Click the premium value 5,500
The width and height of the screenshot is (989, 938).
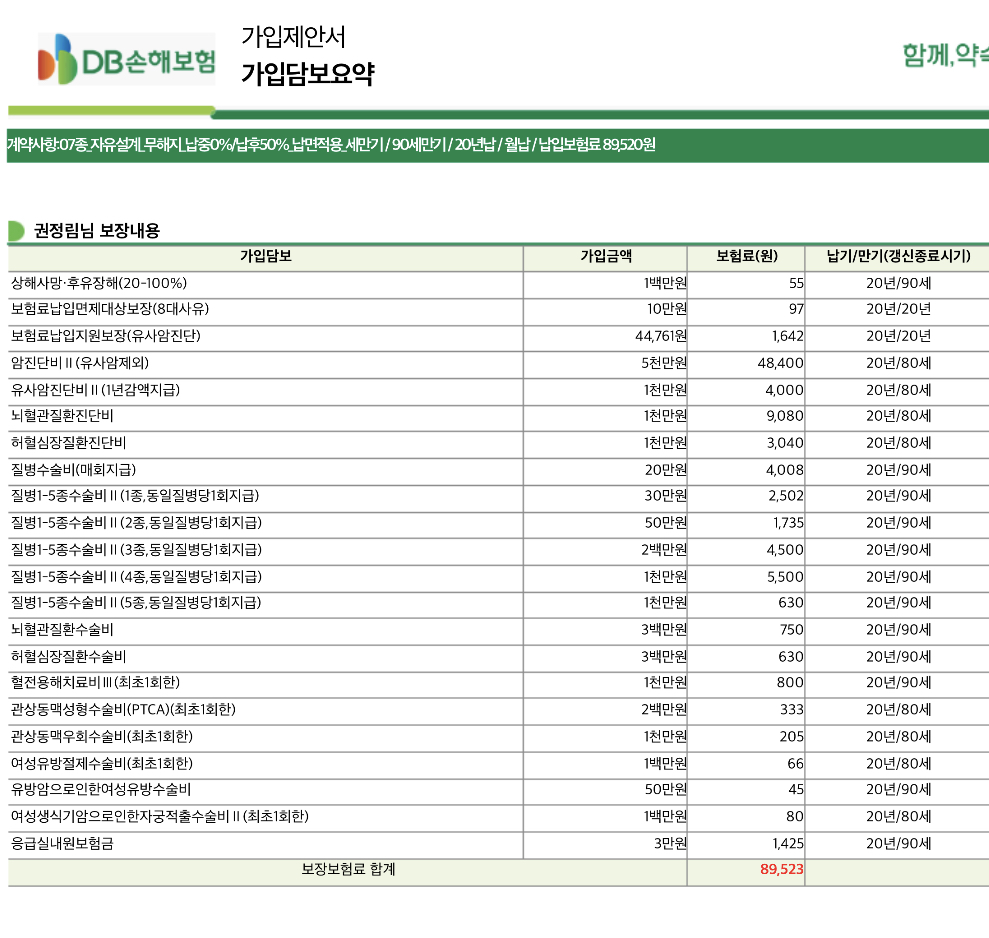(x=785, y=577)
